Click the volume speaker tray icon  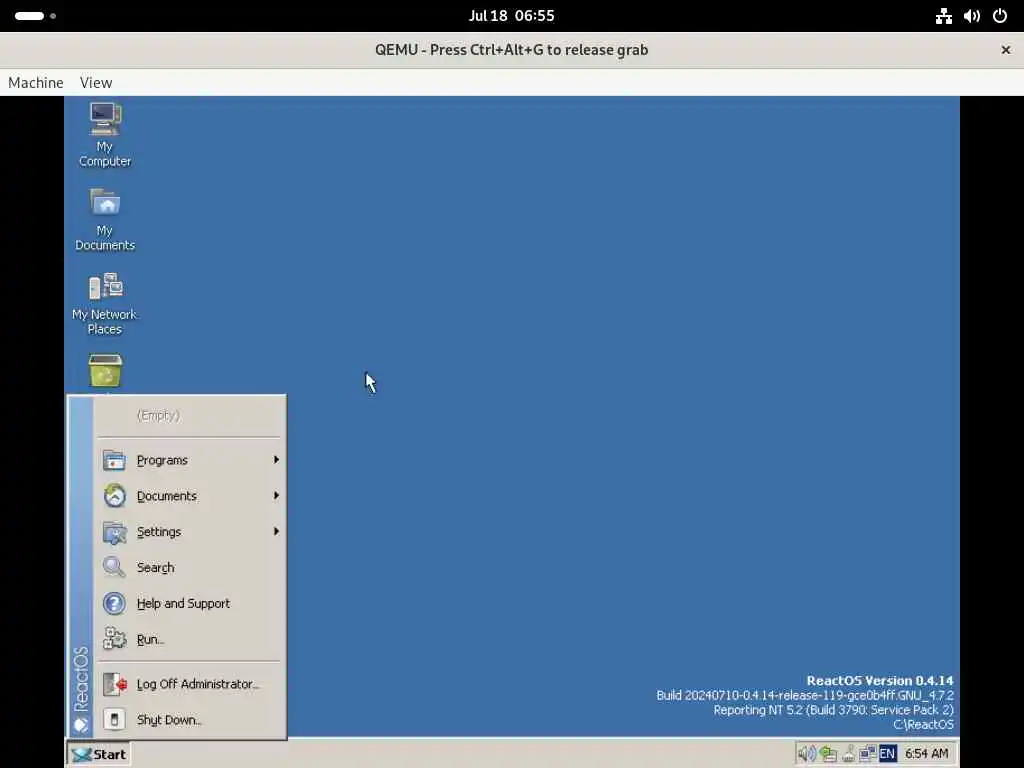pos(807,754)
